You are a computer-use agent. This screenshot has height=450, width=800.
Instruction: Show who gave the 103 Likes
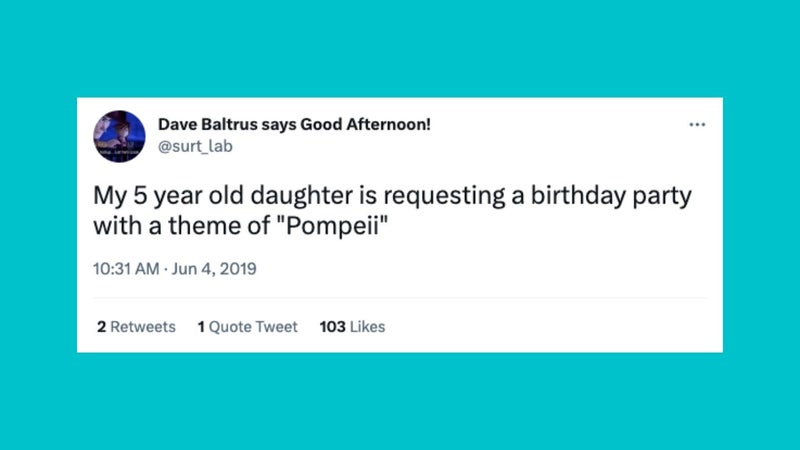352,327
